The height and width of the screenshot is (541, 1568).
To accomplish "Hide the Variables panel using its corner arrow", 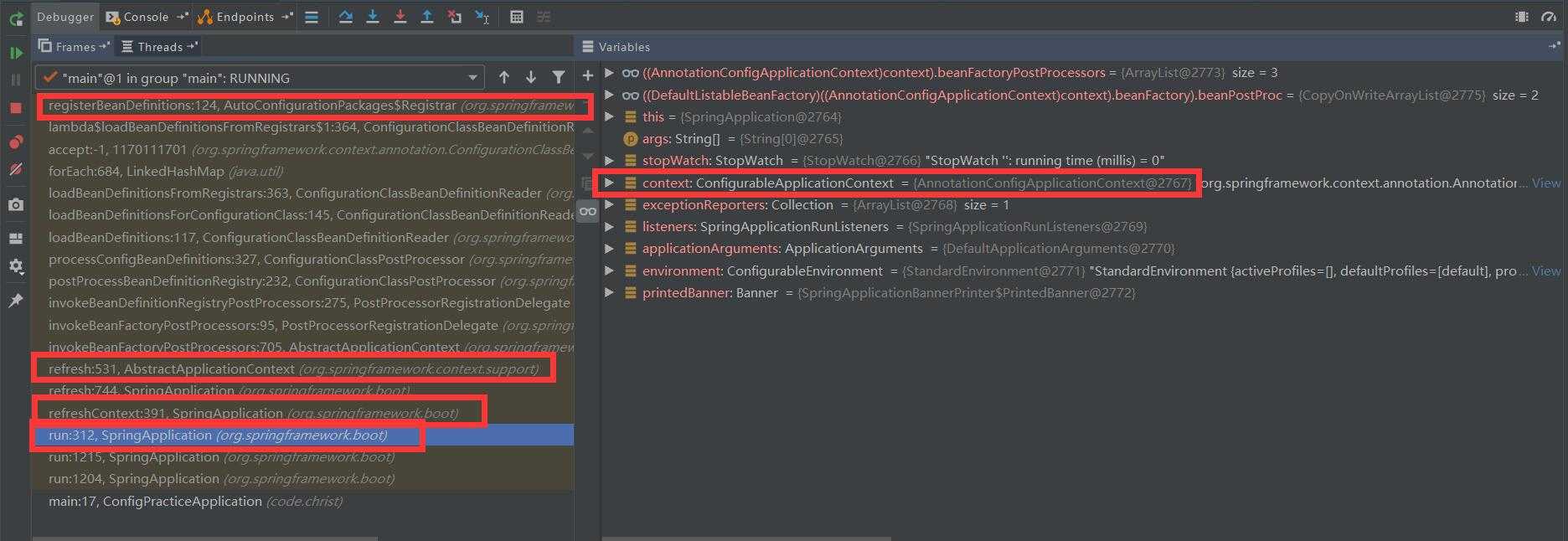I will 1555,47.
